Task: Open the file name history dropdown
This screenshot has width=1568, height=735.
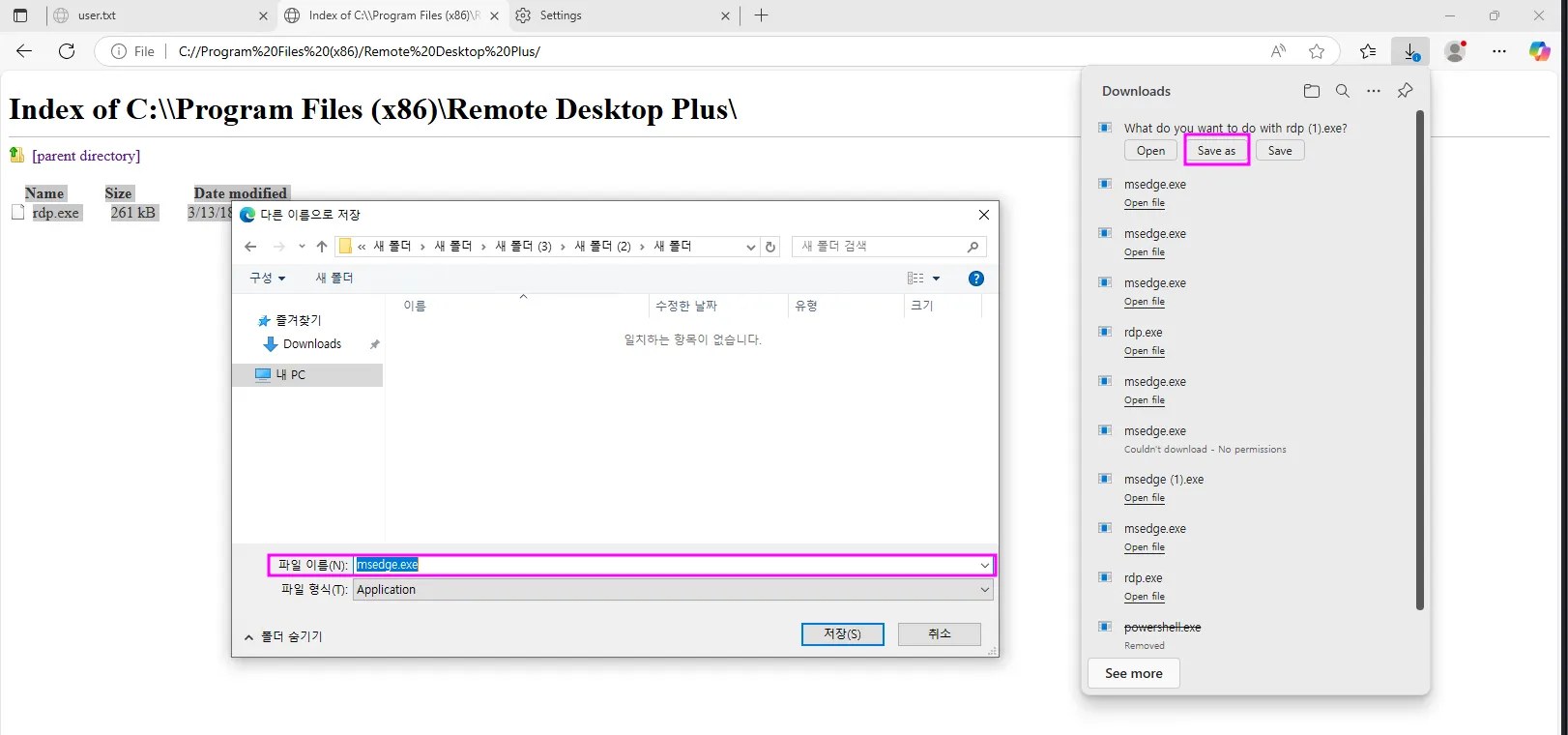Action: coord(984,565)
